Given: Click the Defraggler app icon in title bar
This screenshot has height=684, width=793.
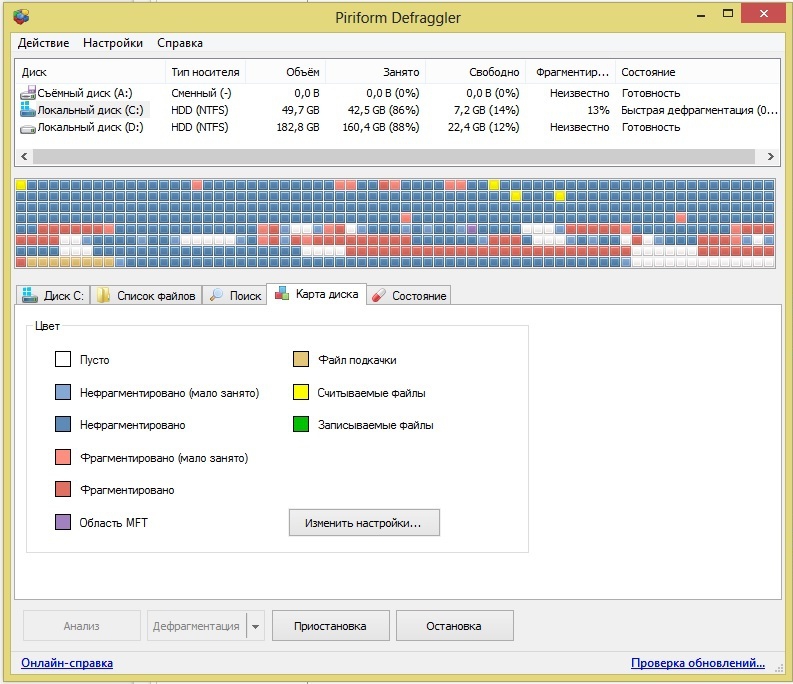Looking at the screenshot, I should pyautogui.click(x=20, y=14).
